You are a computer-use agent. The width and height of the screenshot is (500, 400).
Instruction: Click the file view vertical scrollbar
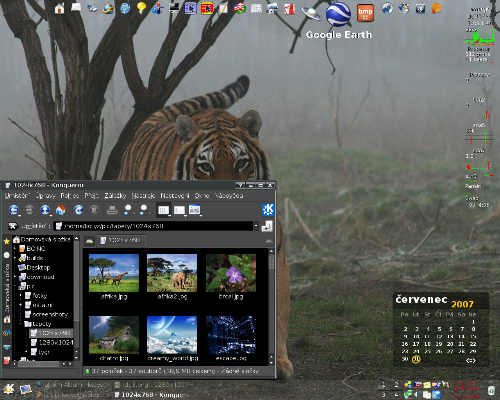(x=271, y=307)
